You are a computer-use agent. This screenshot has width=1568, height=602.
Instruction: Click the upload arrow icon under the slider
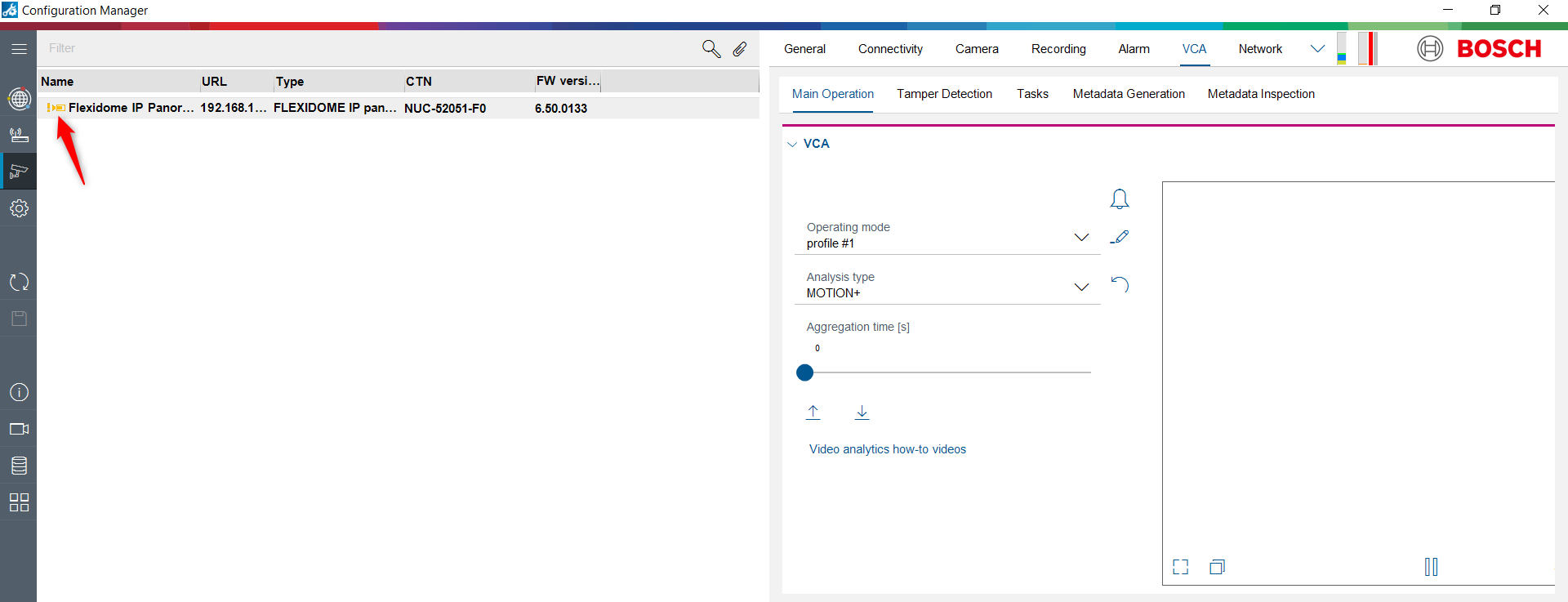coord(813,412)
